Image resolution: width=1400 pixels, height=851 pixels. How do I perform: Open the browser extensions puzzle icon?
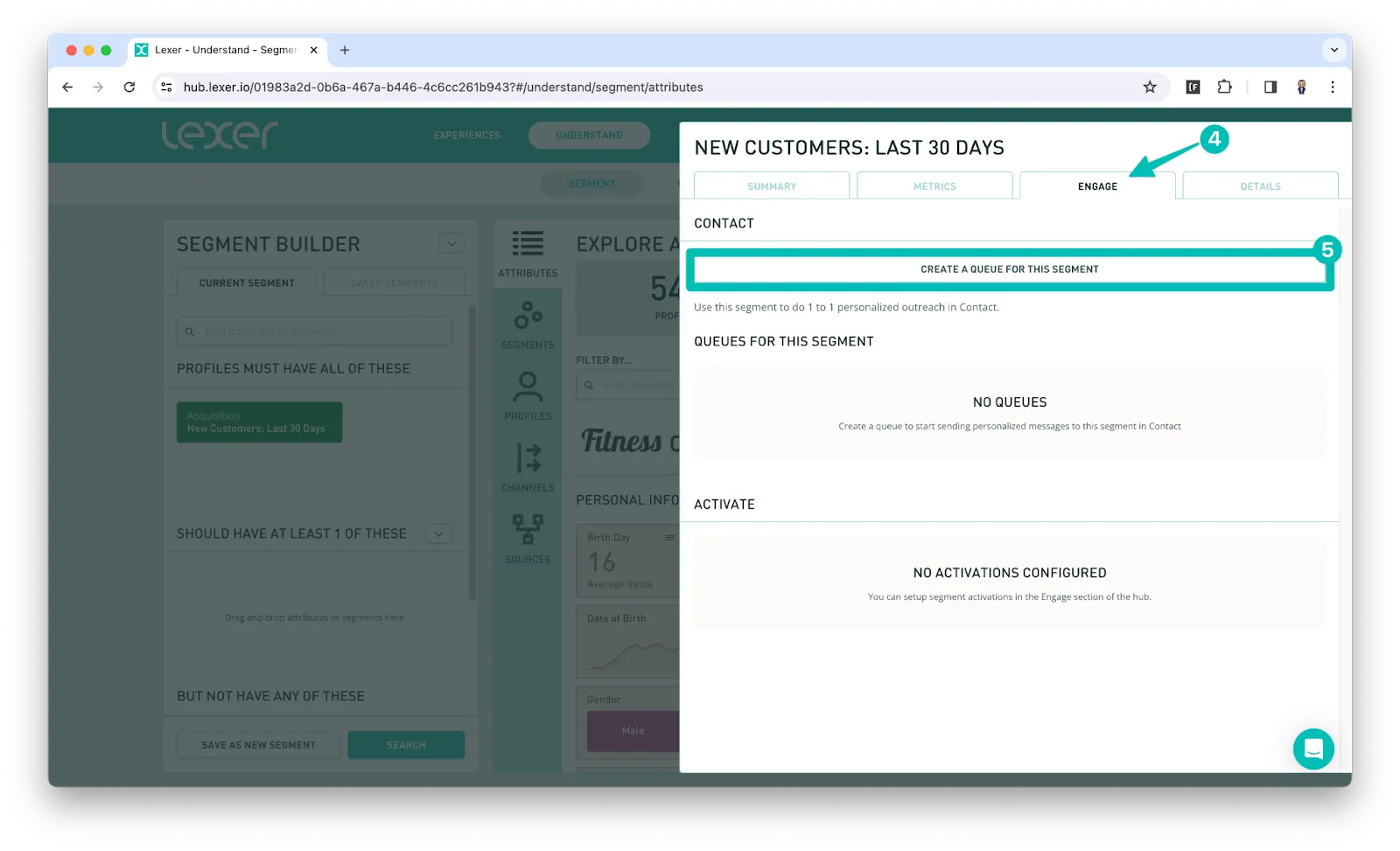tap(1224, 87)
